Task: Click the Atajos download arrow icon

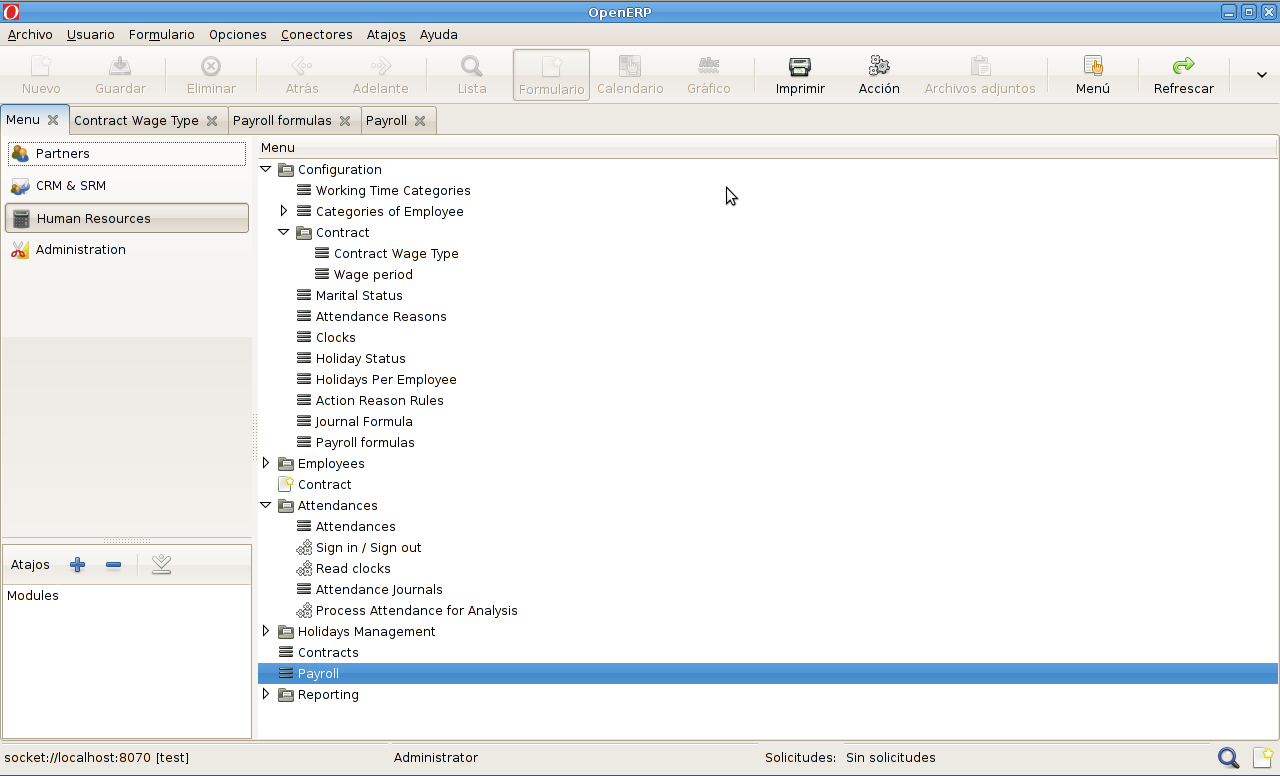Action: click(161, 565)
